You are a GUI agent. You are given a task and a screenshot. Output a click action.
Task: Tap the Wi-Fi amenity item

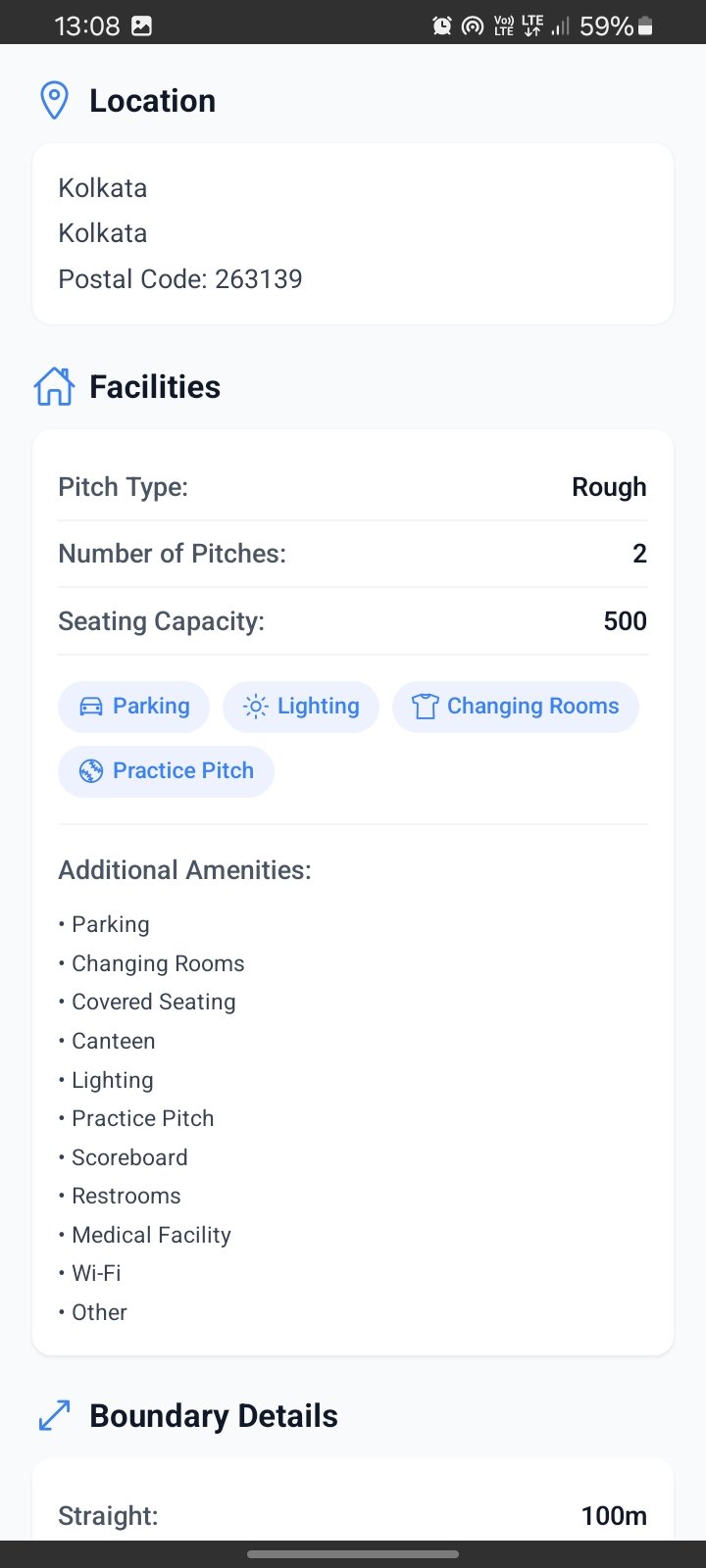click(96, 1273)
